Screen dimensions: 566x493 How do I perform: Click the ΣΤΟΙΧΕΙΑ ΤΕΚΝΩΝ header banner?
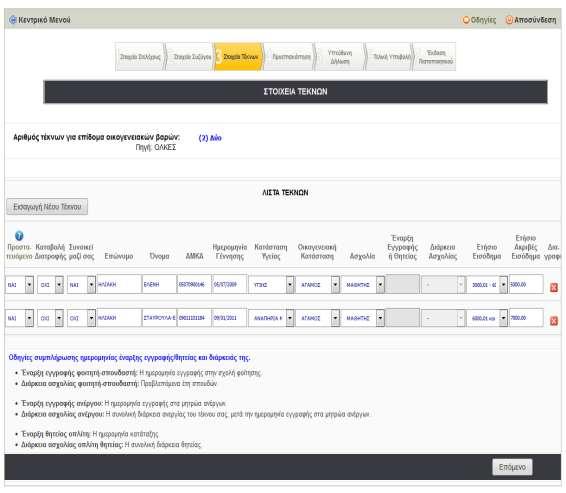[x=295, y=92]
